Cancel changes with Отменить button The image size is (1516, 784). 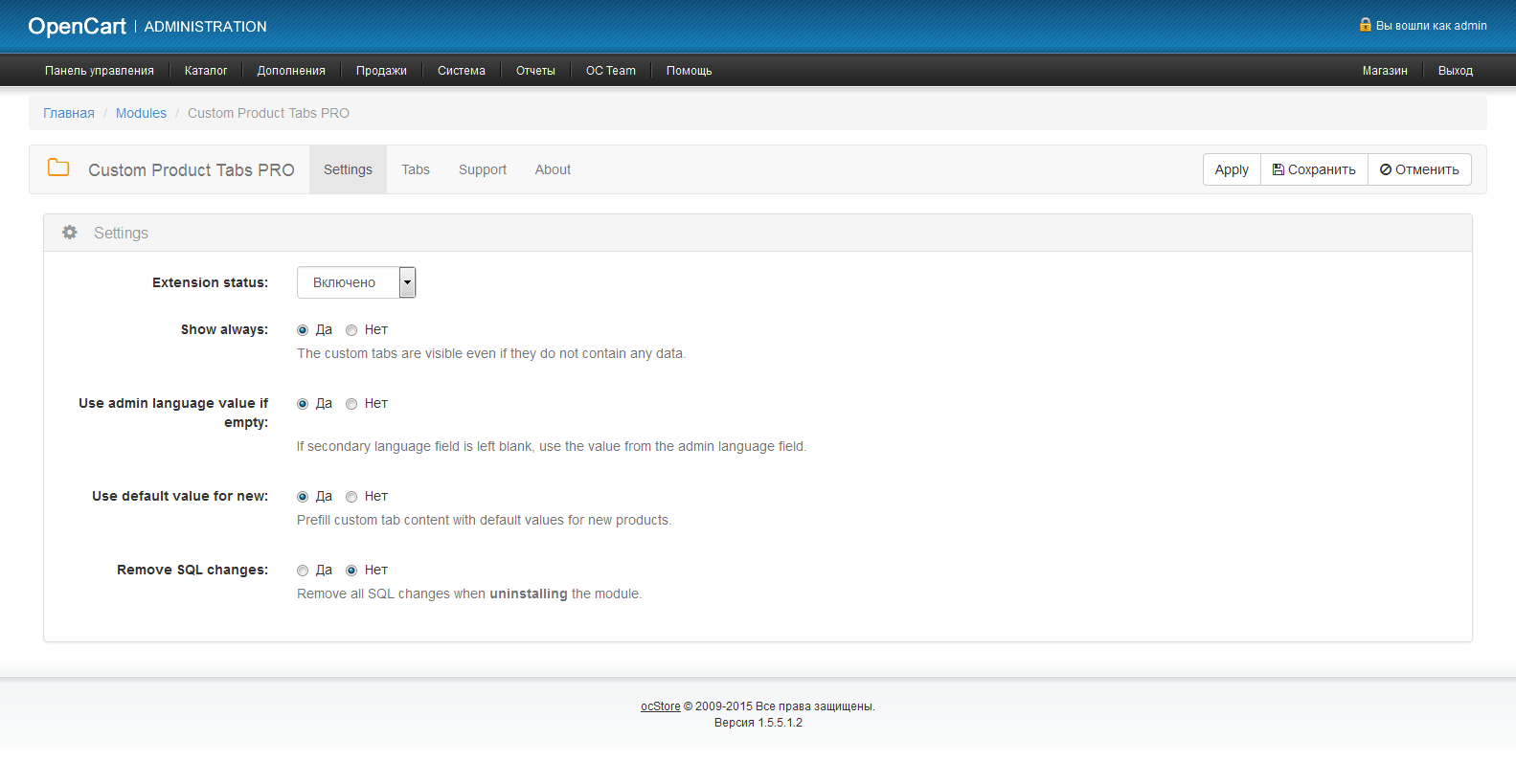1419,169
